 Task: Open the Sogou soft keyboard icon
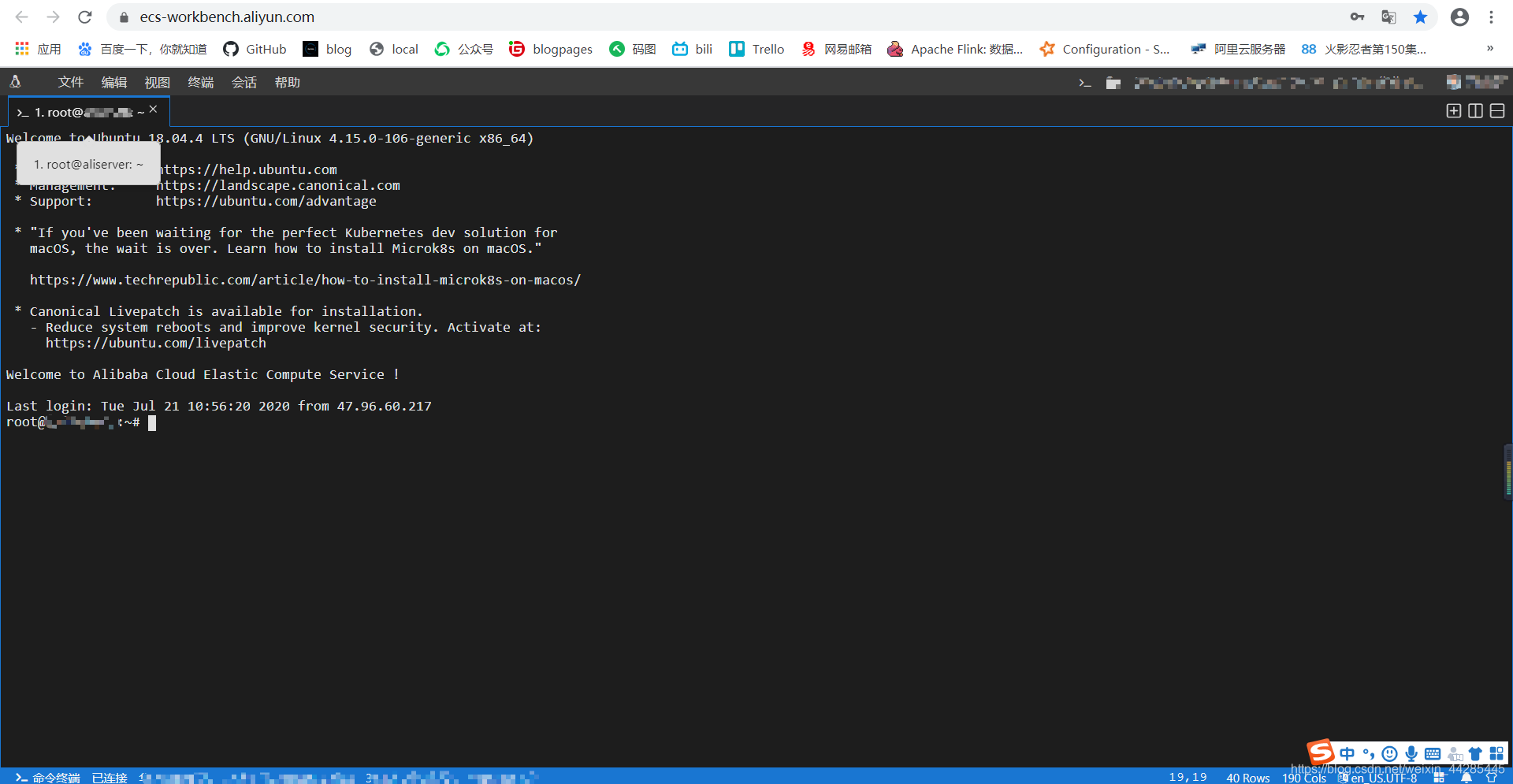[1433, 753]
